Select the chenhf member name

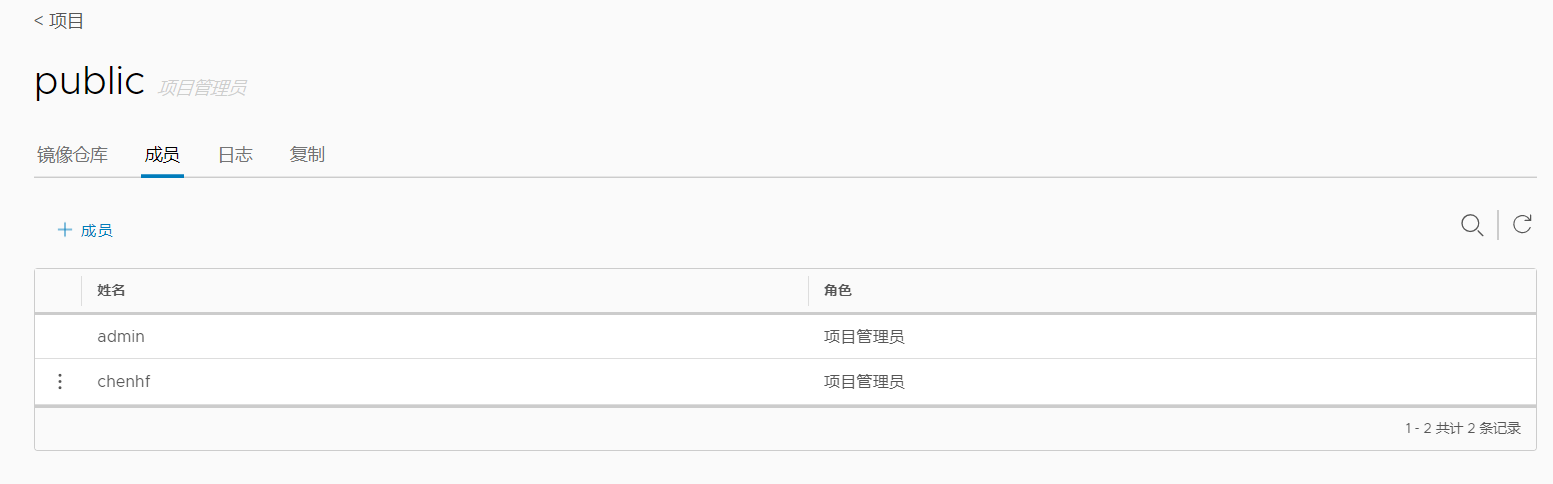click(124, 382)
